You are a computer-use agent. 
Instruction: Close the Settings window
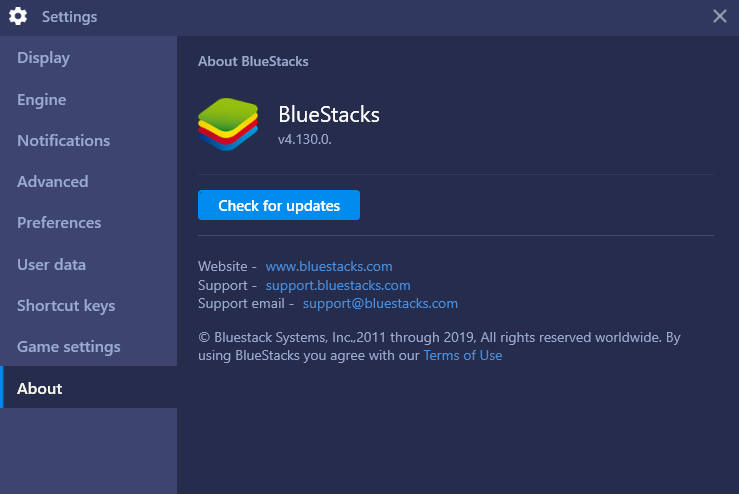click(719, 16)
